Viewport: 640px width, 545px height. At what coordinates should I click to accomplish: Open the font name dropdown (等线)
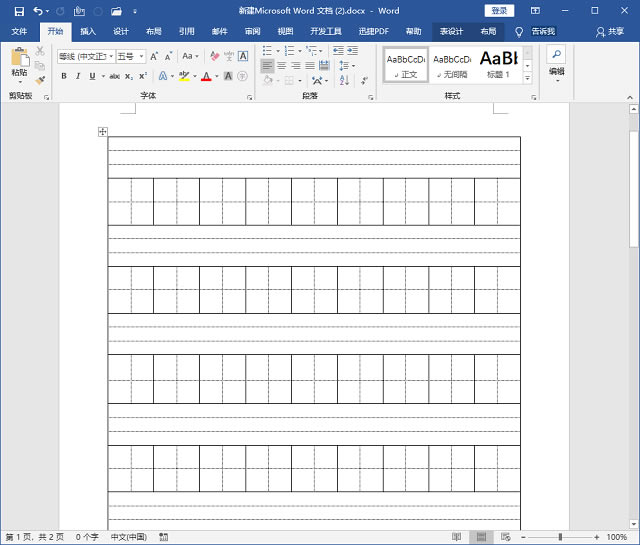pos(84,56)
